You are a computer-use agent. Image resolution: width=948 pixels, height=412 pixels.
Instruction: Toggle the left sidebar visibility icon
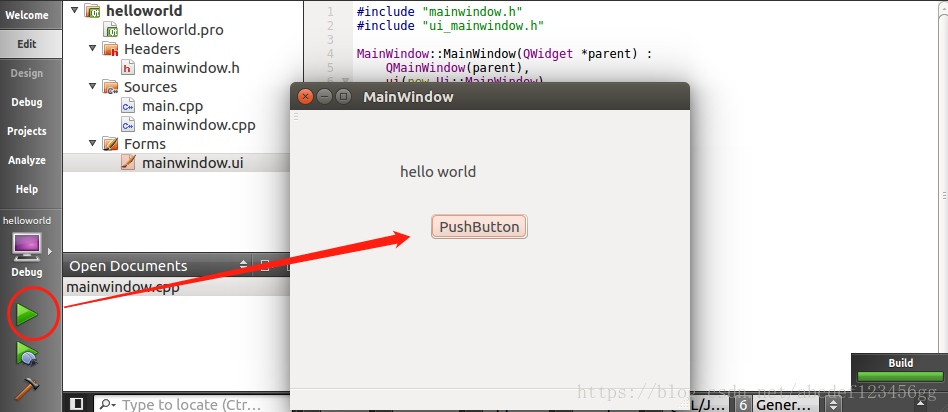coord(76,404)
